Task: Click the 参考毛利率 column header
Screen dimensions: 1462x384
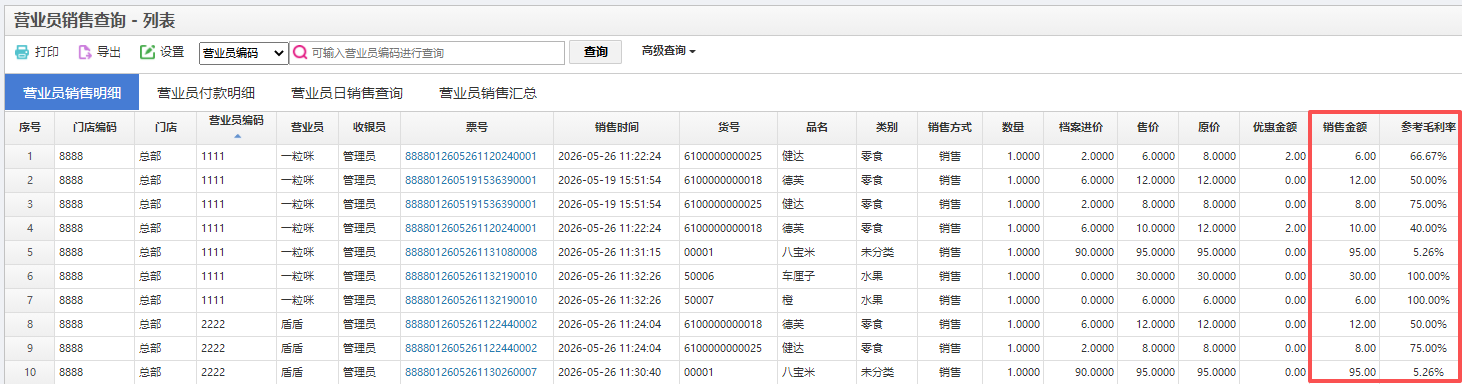Action: pyautogui.click(x=1421, y=128)
